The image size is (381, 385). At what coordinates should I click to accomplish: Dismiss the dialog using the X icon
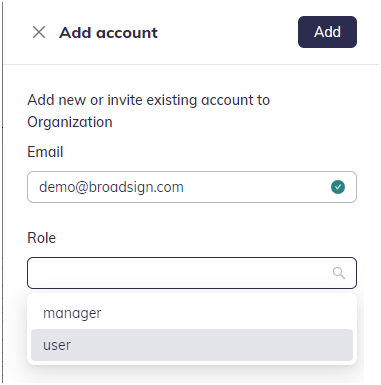(39, 32)
